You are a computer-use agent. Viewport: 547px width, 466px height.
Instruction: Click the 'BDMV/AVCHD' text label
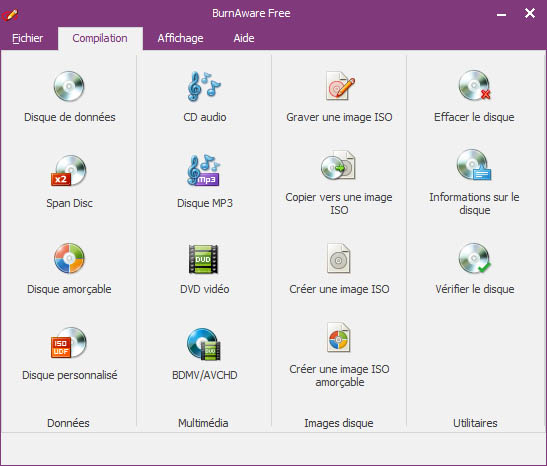(205, 375)
